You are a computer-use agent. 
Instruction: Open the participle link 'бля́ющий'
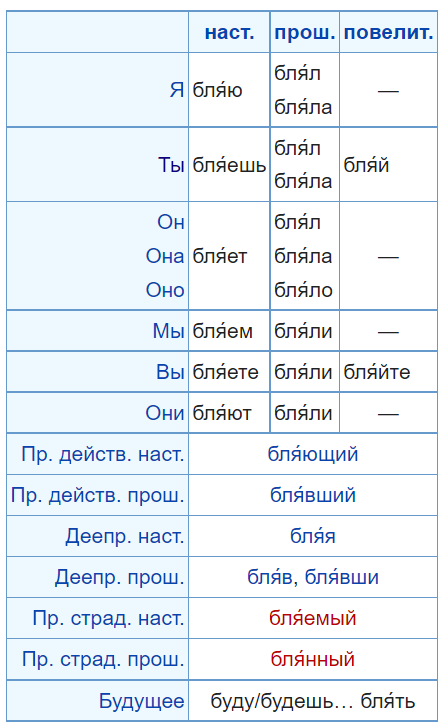[x=313, y=454]
